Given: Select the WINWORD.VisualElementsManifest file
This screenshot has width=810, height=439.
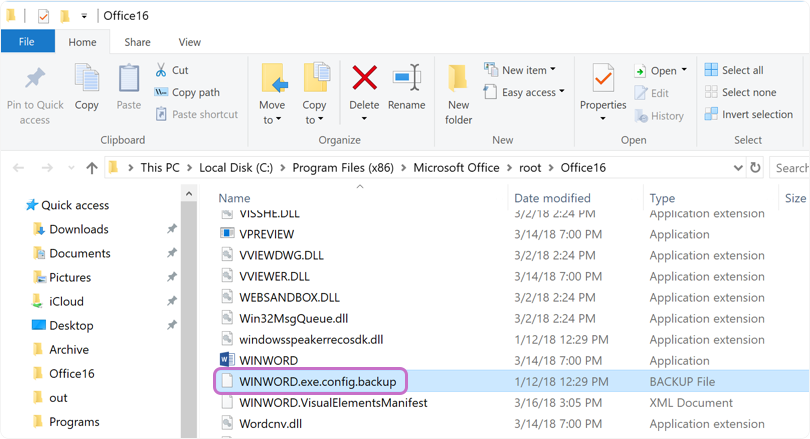Looking at the screenshot, I should pyautogui.click(x=333, y=403).
